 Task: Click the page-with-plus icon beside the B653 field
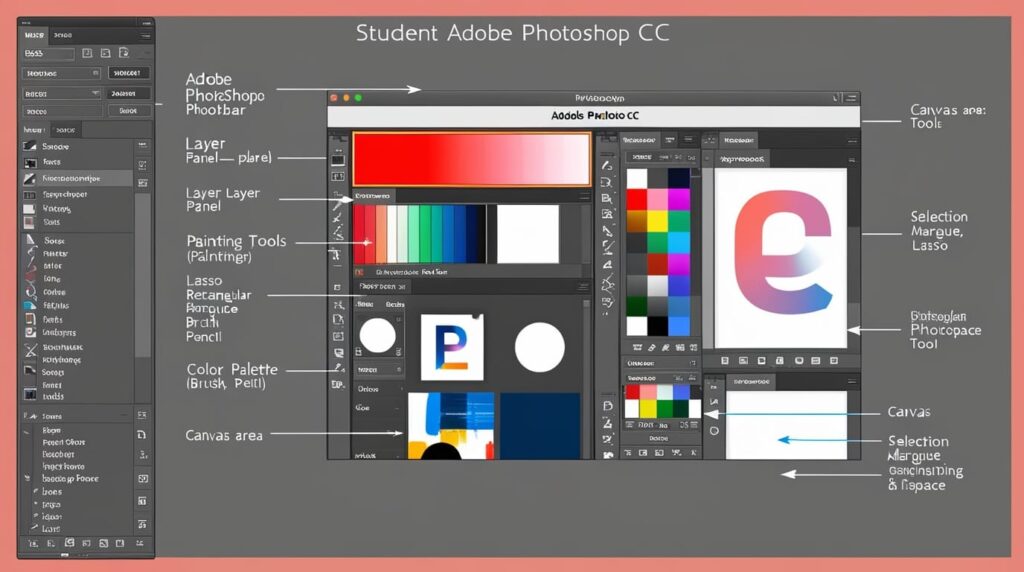click(124, 53)
